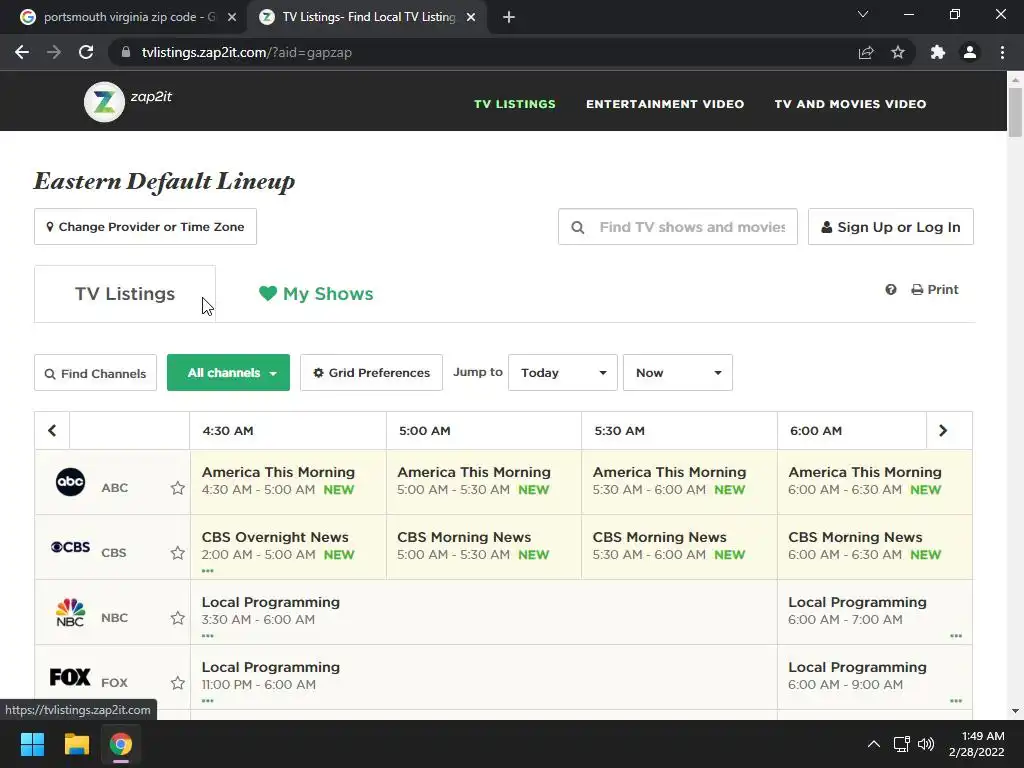Viewport: 1024px width, 768px height.
Task: Open America This Morning 6:00 AM listing
Action: (x=874, y=481)
